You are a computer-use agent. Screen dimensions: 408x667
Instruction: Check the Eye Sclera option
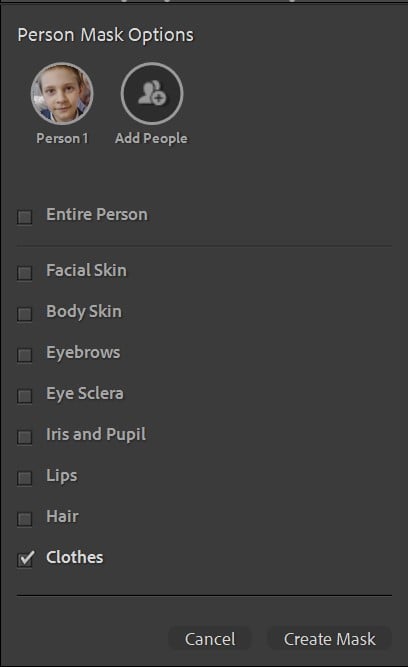[x=25, y=396]
